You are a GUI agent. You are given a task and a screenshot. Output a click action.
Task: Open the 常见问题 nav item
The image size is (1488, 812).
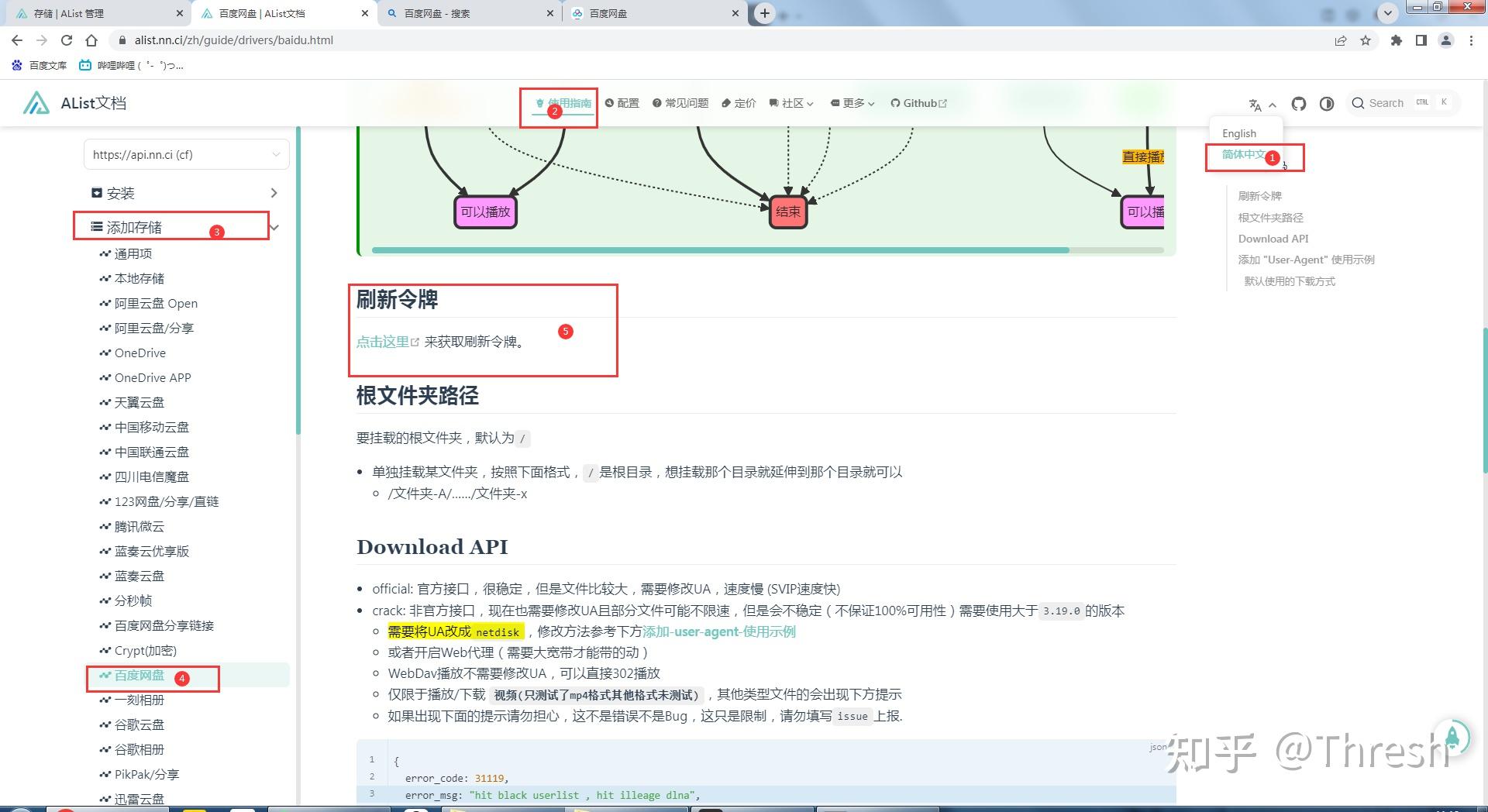[x=680, y=103]
